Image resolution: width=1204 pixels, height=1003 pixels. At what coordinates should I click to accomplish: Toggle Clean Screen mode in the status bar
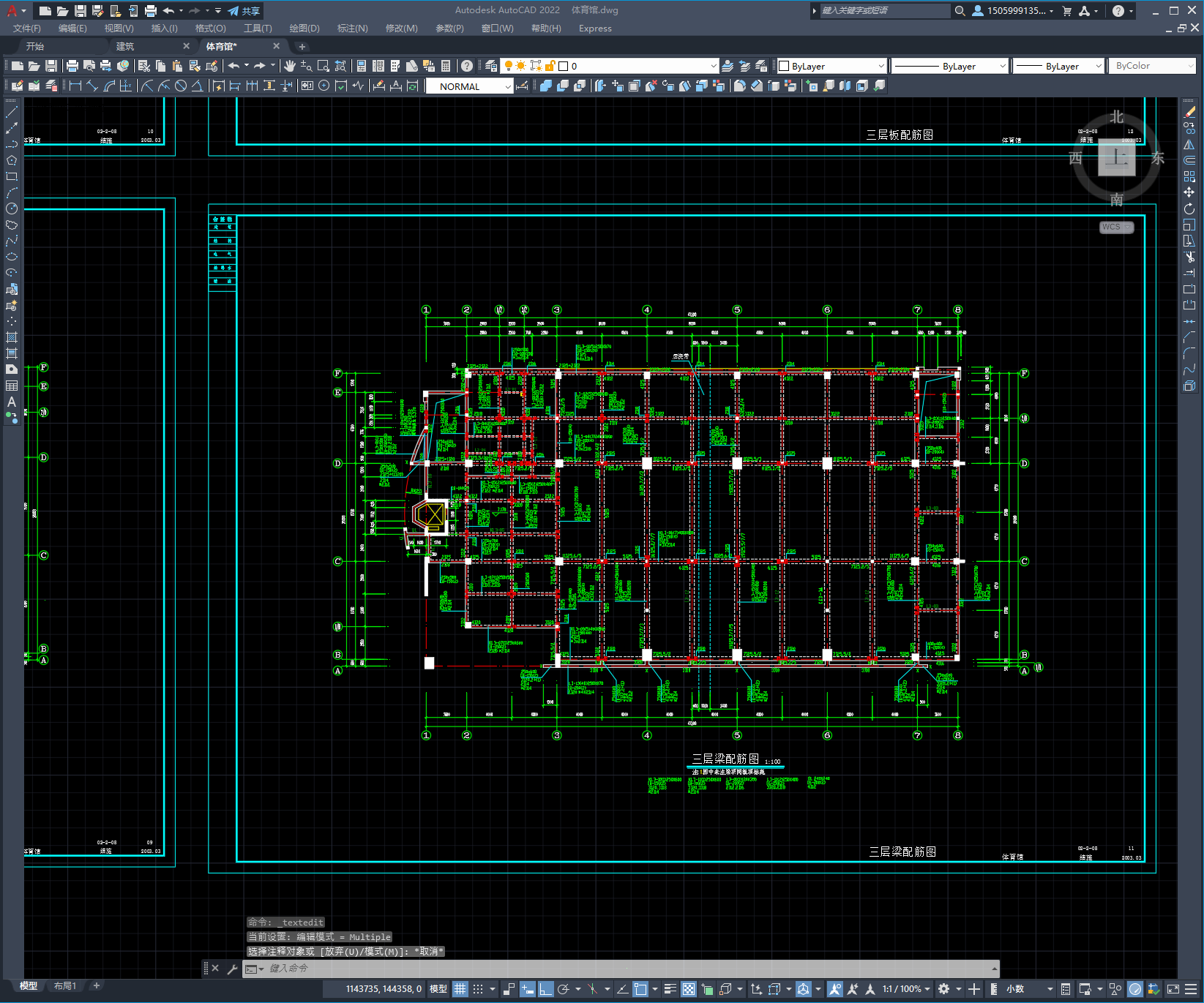[1173, 989]
